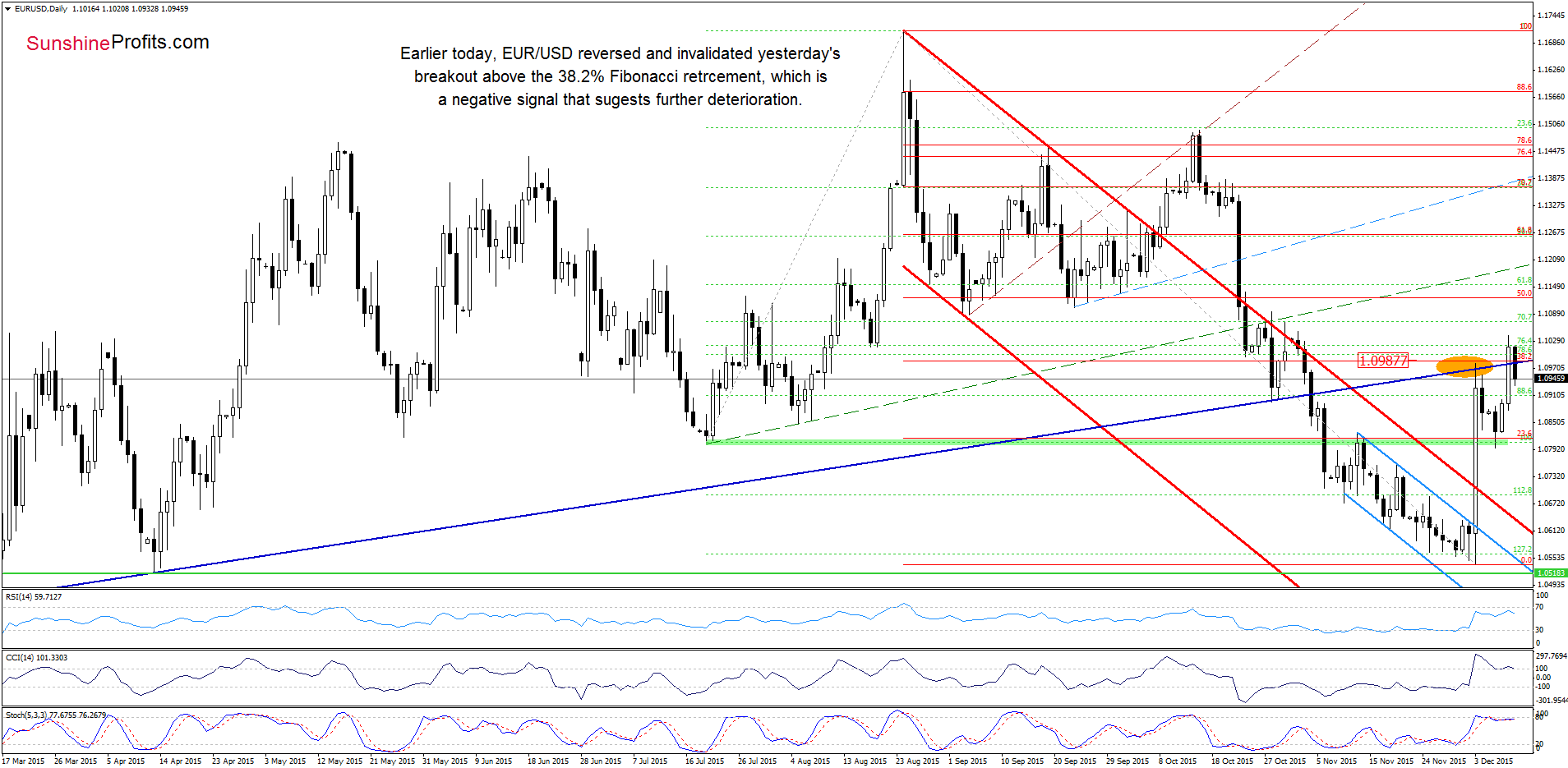Click the 1.04935 price axis label
The image size is (1568, 768).
point(1552,585)
